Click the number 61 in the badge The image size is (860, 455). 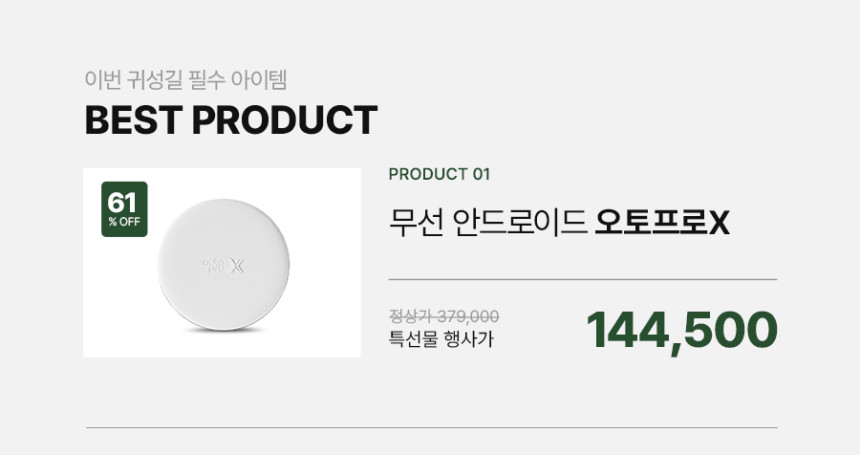[123, 202]
